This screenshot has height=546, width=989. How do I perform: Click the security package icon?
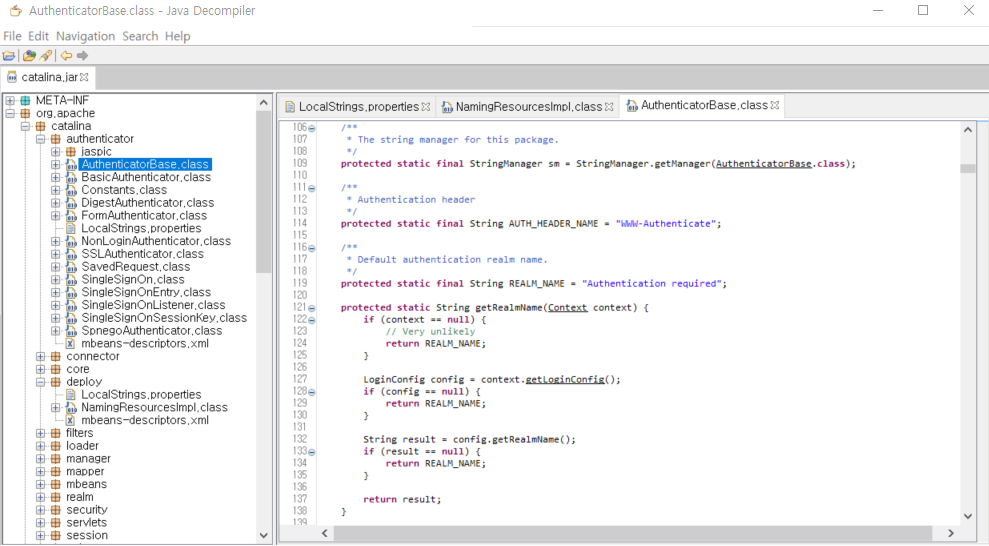click(x=56, y=510)
